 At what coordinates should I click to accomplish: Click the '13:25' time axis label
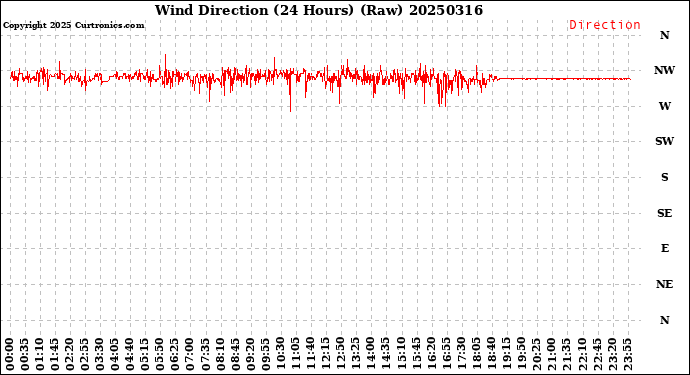tap(356, 355)
